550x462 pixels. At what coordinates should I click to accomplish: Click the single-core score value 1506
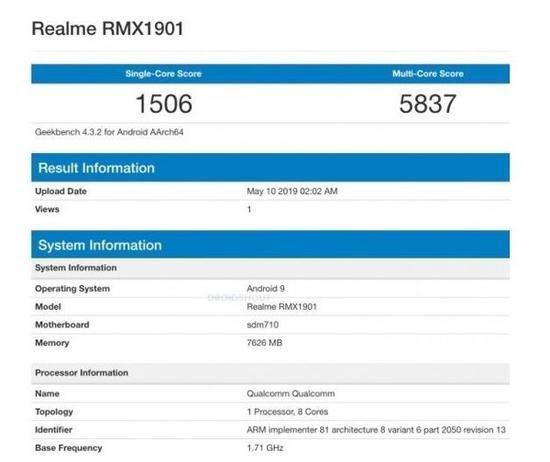click(x=164, y=104)
